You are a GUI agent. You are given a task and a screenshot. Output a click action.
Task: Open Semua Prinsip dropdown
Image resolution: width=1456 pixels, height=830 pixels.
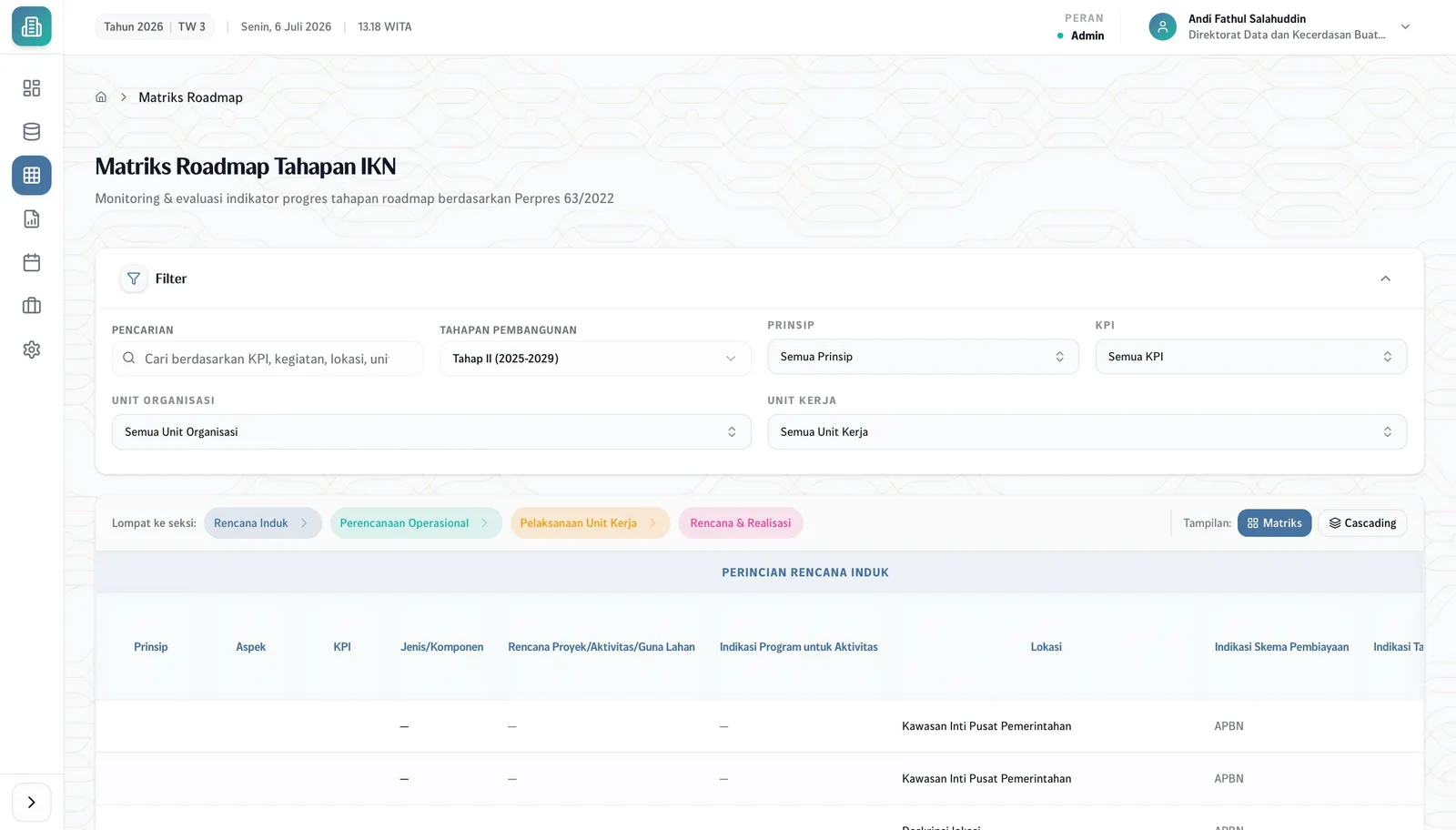(923, 357)
